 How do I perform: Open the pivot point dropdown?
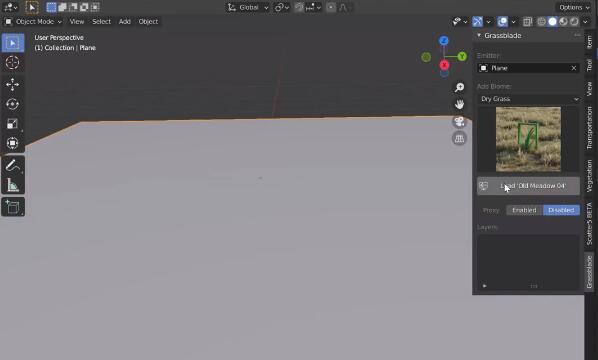(x=282, y=7)
